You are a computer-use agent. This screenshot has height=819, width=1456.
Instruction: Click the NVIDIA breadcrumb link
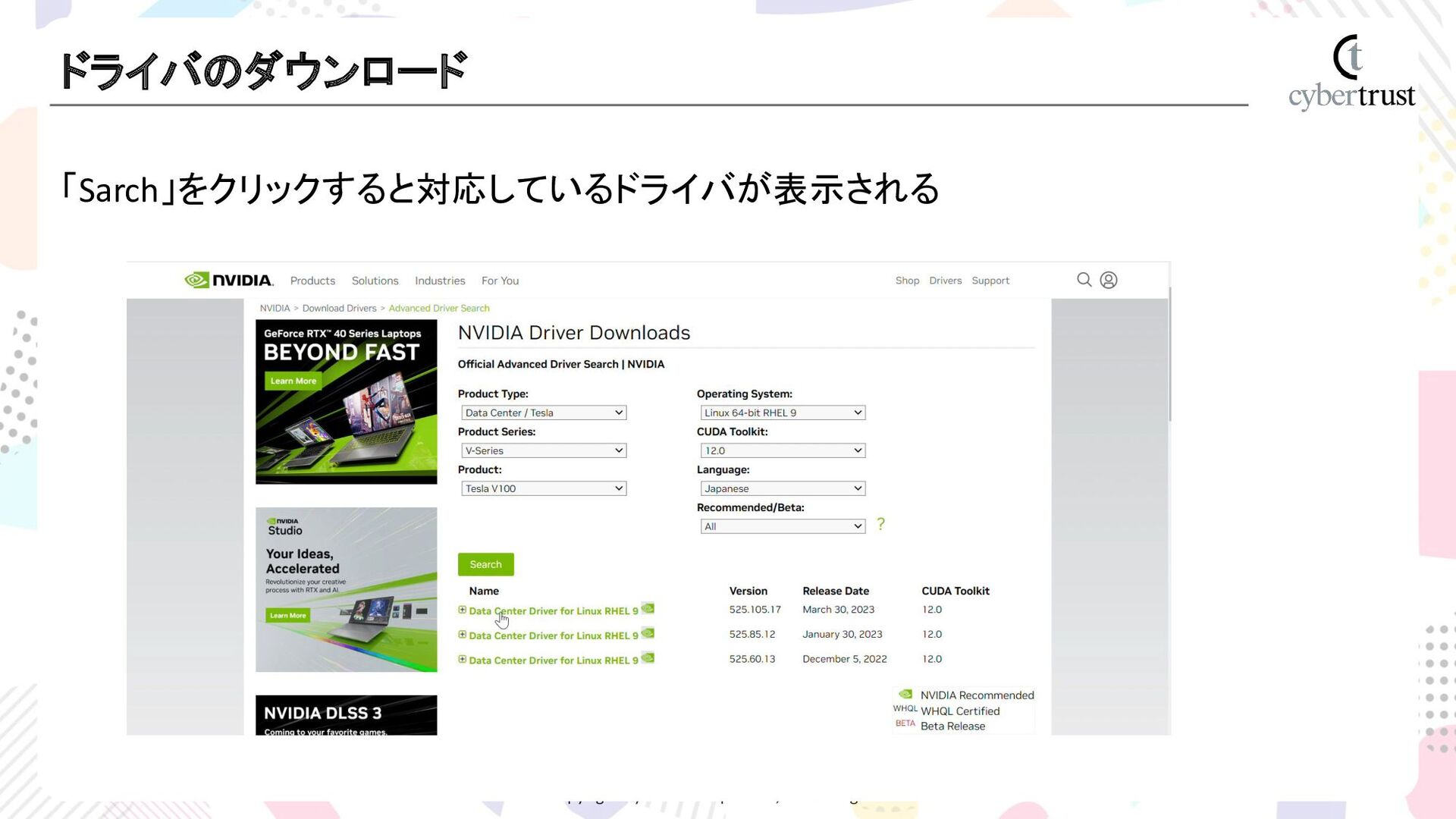coord(275,308)
